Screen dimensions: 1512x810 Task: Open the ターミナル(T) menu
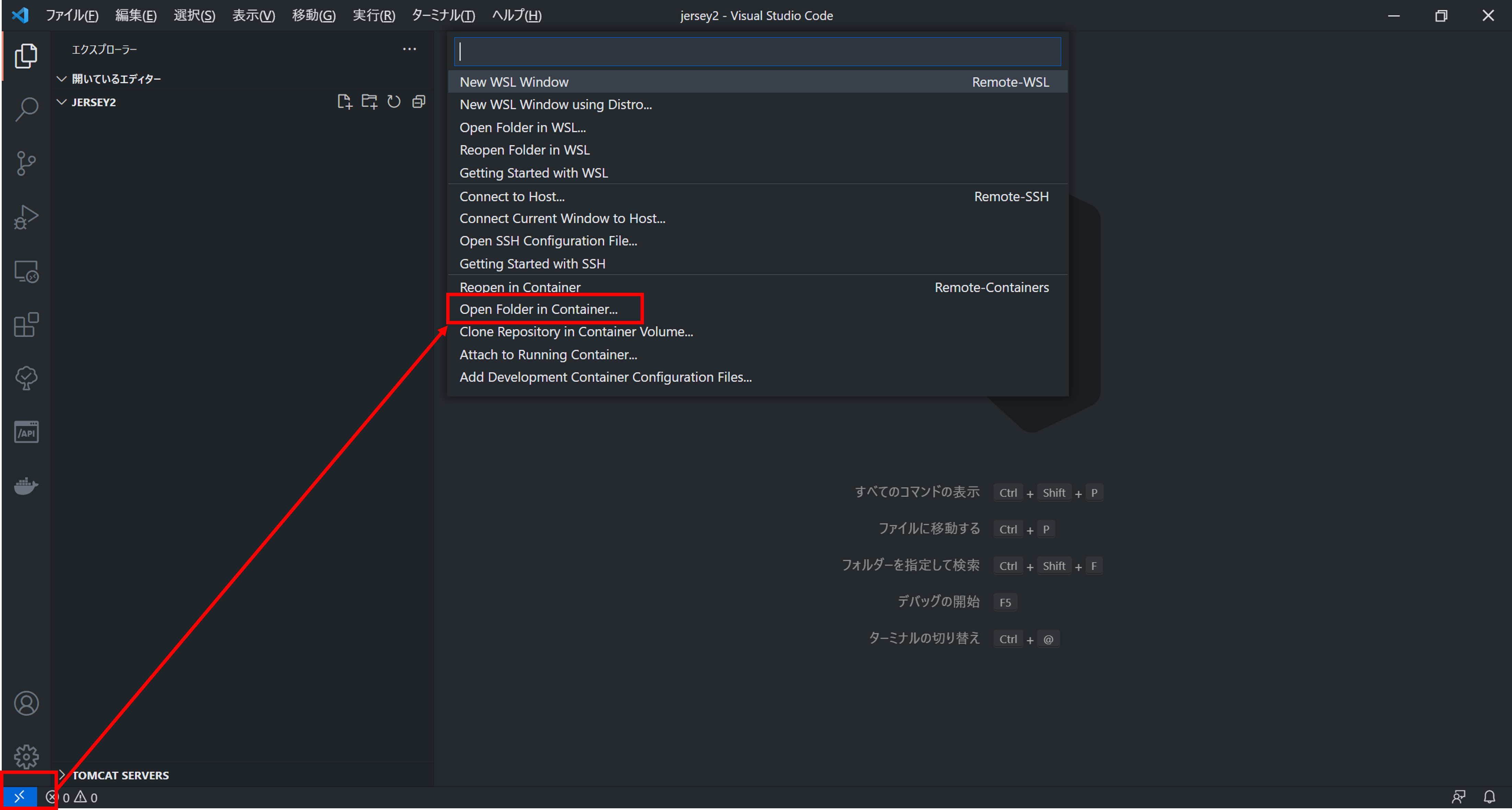coord(443,15)
